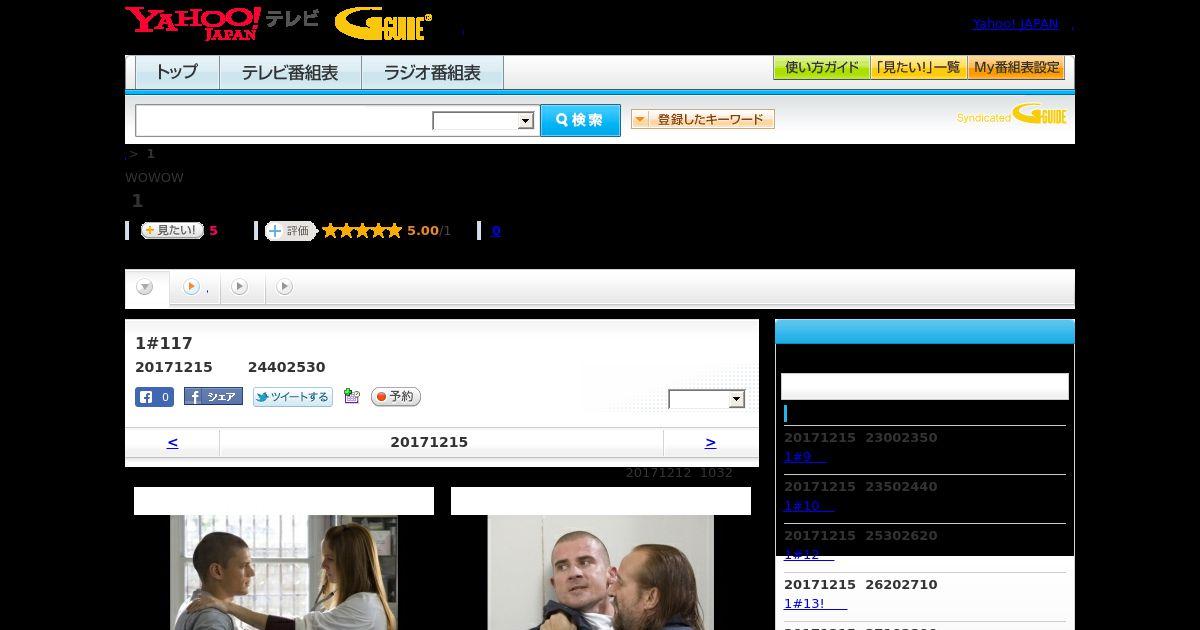Click the 予約 record button
Screen dimensions: 1200x630
(396, 397)
